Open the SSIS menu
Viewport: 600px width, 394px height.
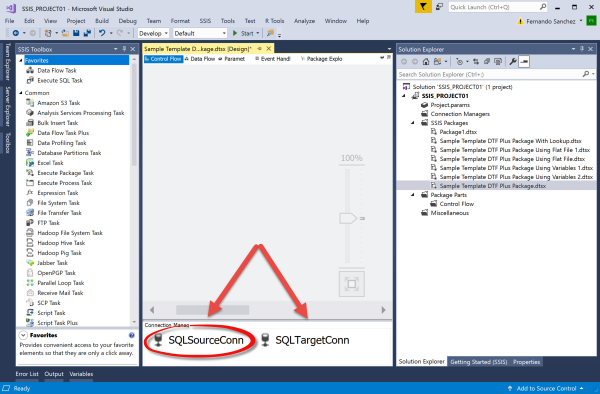point(205,21)
